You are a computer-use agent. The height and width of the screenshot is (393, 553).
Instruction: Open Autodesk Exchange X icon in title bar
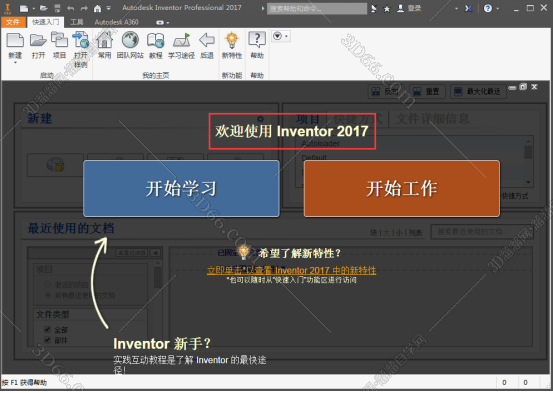pos(468,8)
